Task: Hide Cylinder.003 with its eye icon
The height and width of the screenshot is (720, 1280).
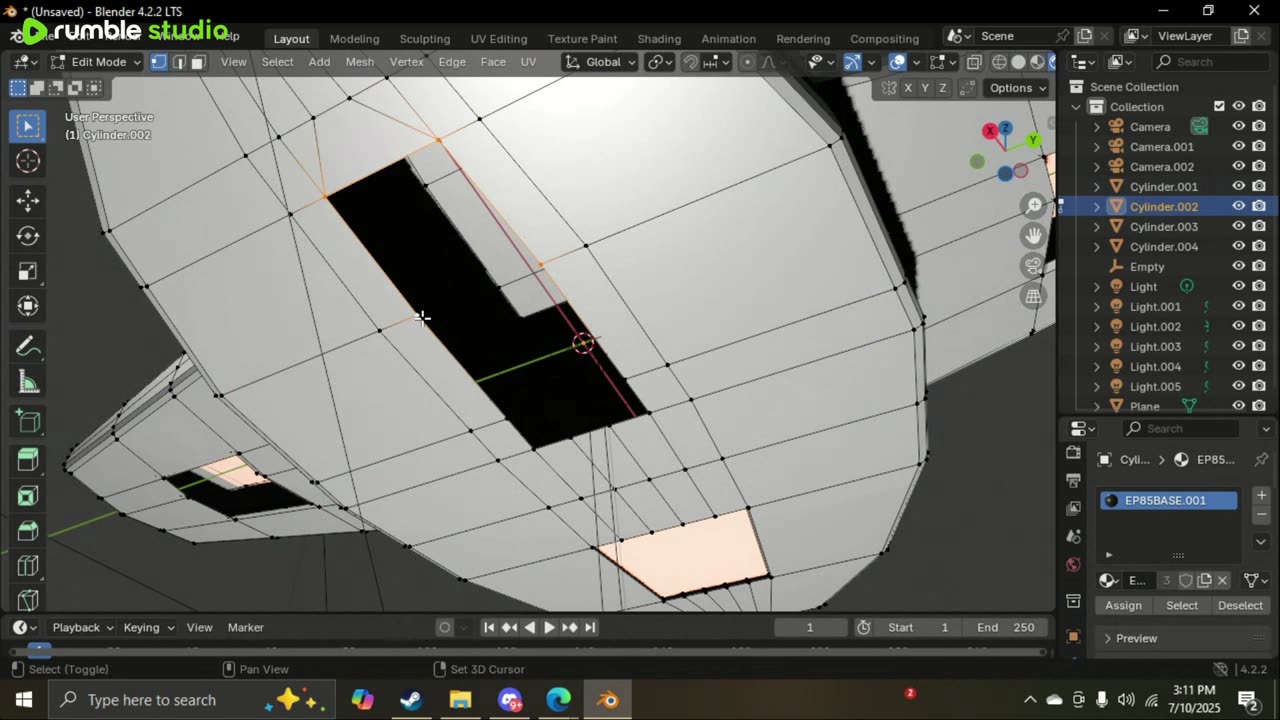Action: (x=1238, y=227)
